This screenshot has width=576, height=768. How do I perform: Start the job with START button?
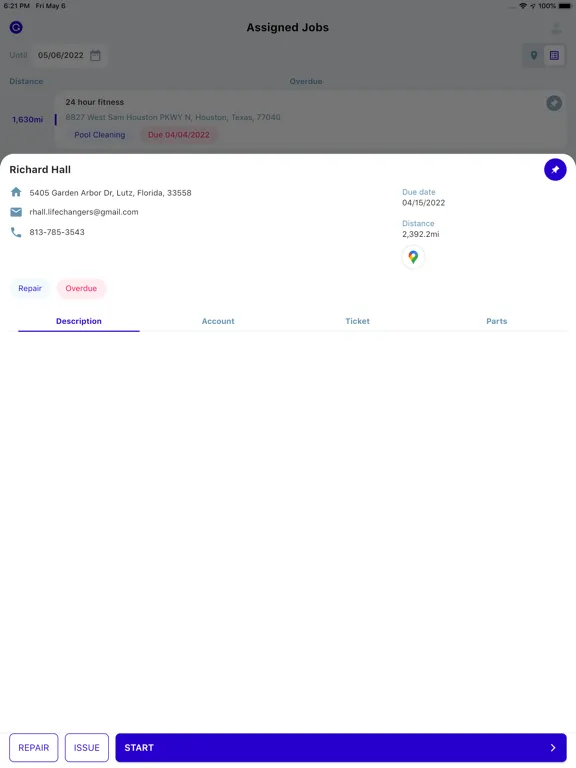click(341, 747)
